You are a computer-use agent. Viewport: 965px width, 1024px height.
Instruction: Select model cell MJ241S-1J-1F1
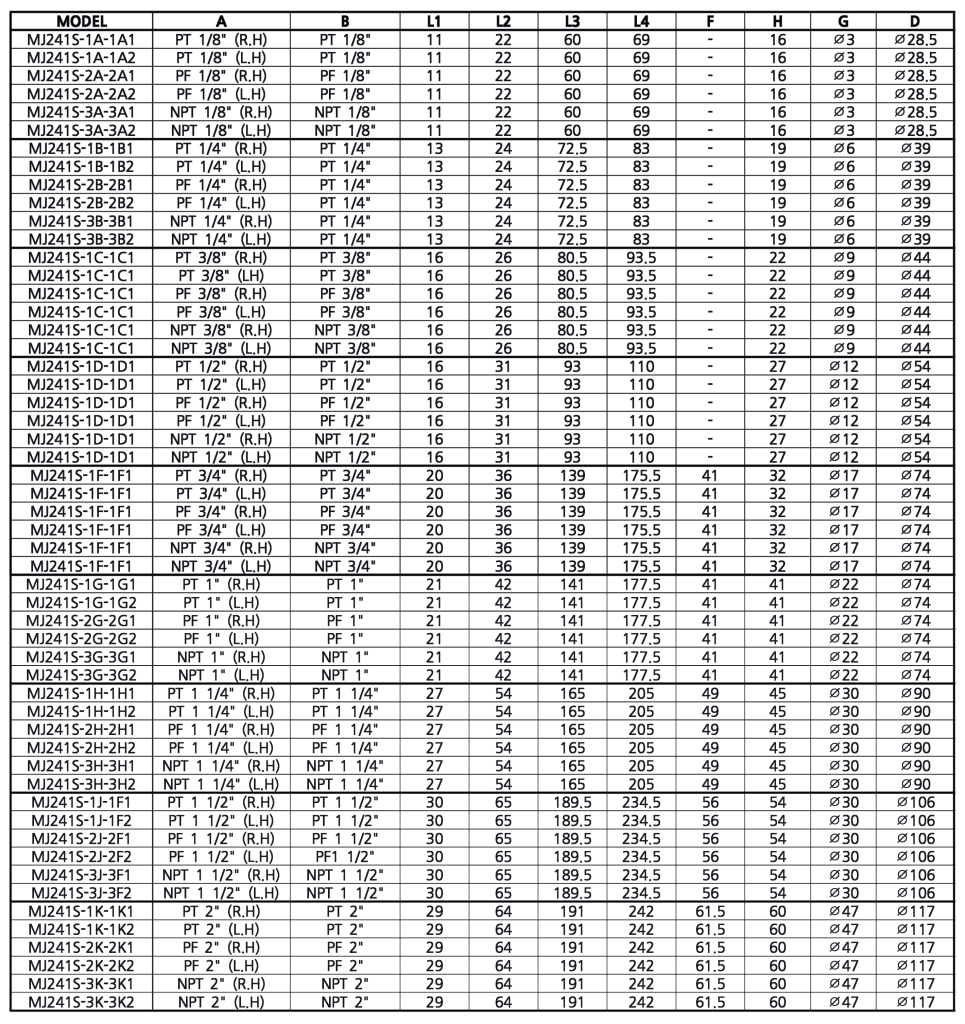81,803
